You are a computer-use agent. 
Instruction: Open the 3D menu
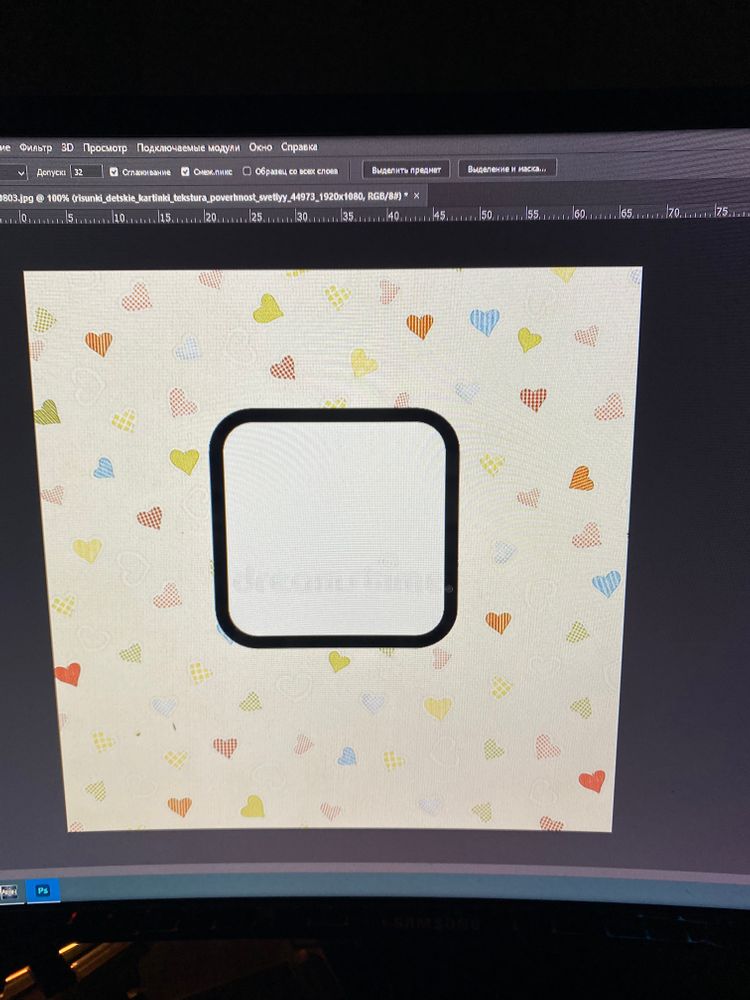coord(67,147)
